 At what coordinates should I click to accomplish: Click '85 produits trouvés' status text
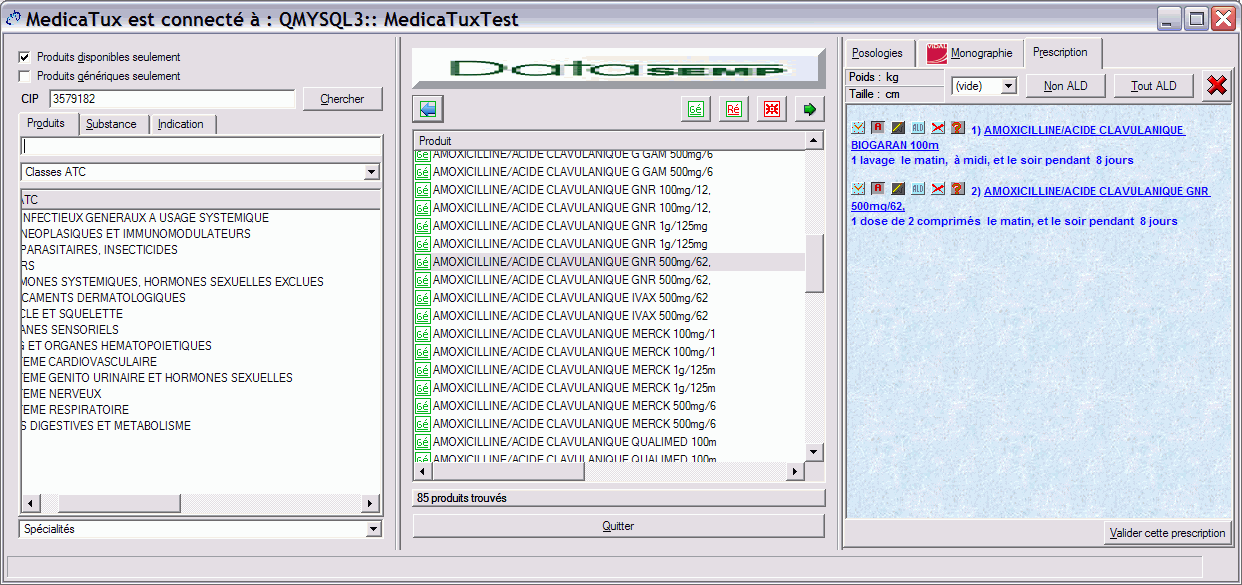click(462, 498)
